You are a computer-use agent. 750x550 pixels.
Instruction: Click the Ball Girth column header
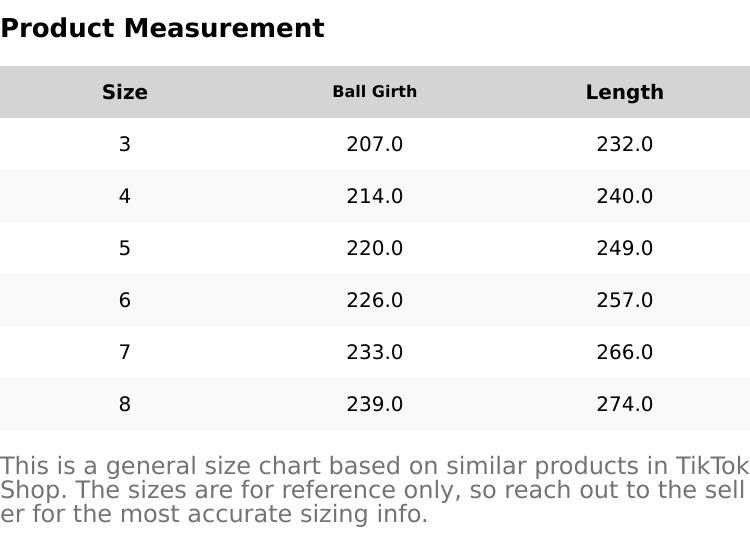coord(375,92)
